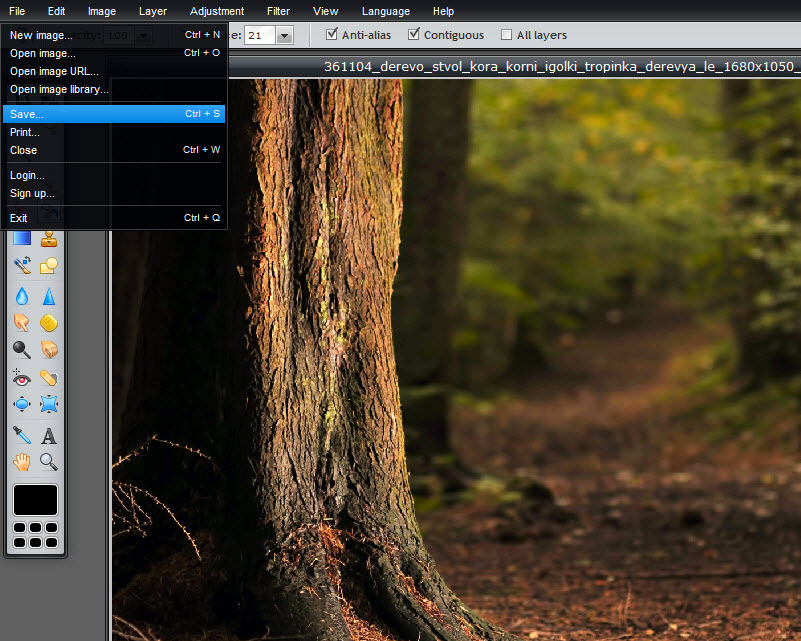The height and width of the screenshot is (641, 801).
Task: Select the Sharpen cone tool
Action: (49, 296)
